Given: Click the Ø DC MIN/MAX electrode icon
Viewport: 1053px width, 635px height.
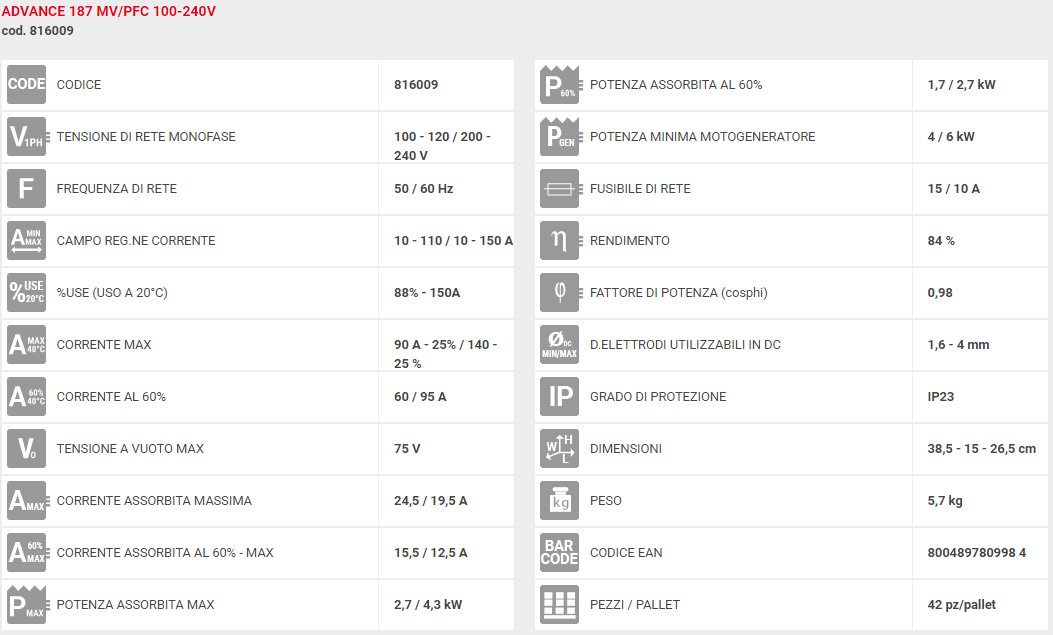Looking at the screenshot, I should pyautogui.click(x=559, y=344).
